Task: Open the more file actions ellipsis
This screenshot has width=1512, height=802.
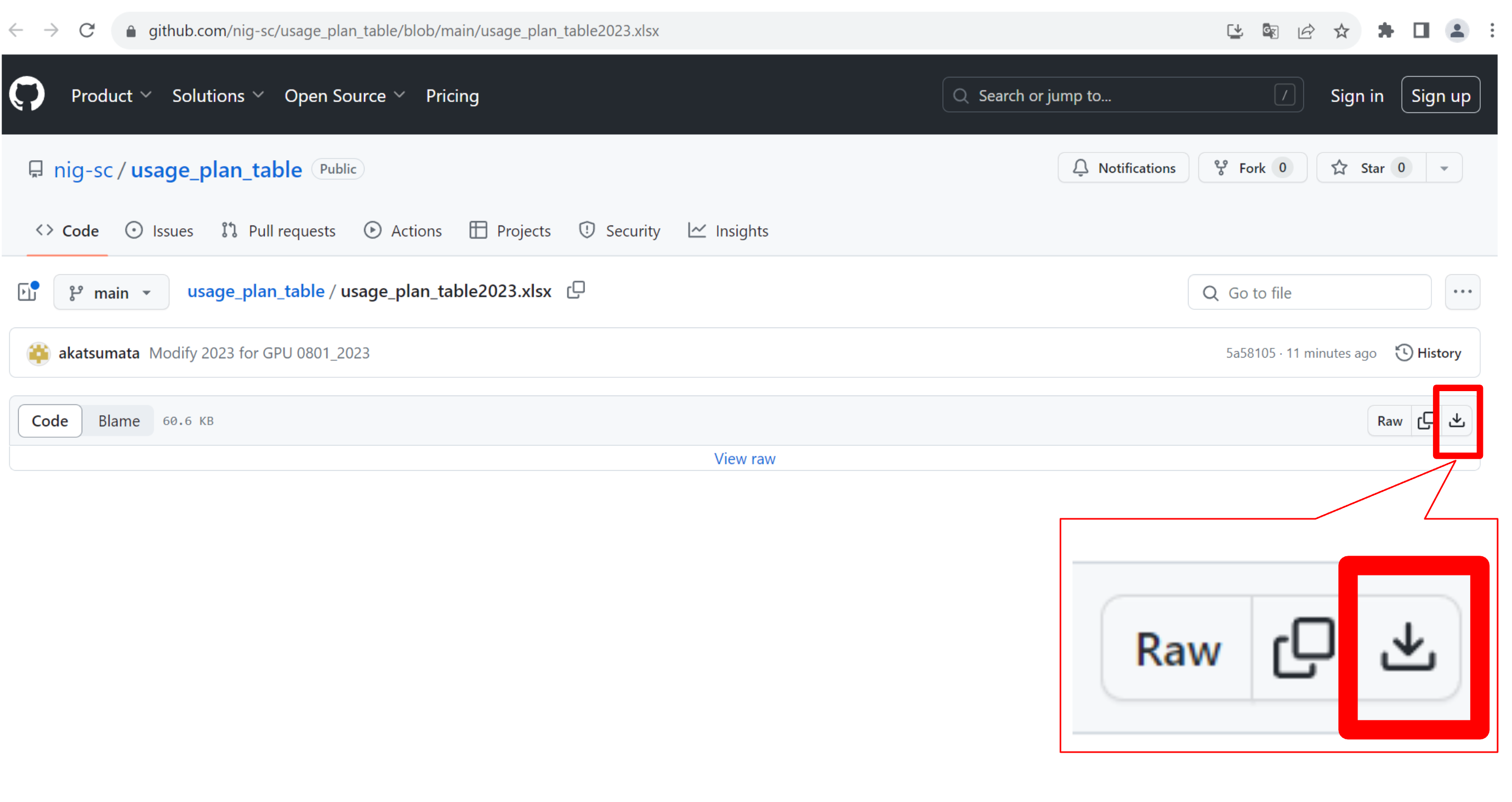Action: 1462,292
